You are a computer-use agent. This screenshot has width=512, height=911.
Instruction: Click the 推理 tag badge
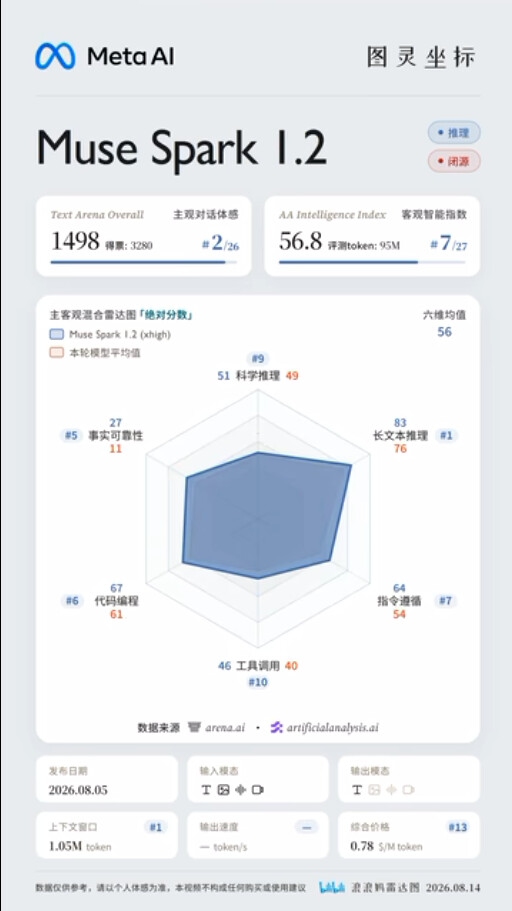click(x=454, y=132)
